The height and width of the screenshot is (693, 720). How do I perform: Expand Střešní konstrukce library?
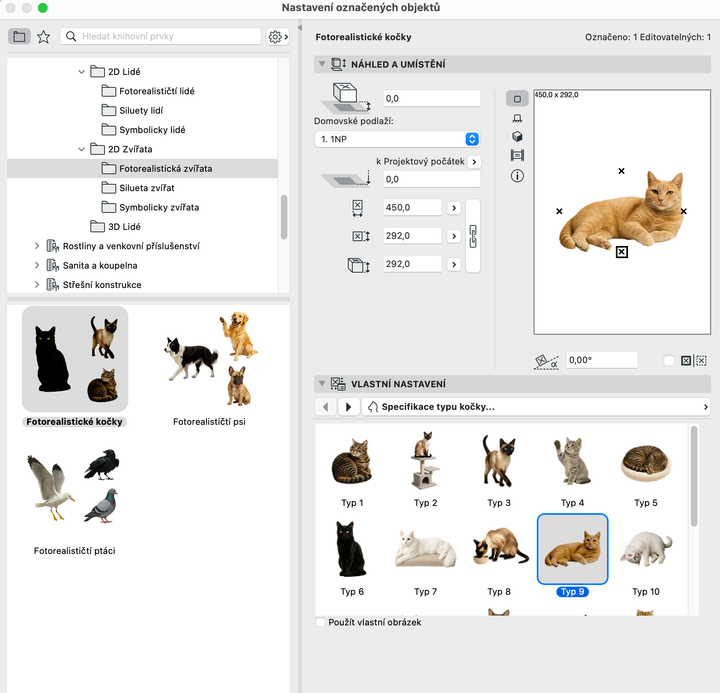(x=37, y=285)
